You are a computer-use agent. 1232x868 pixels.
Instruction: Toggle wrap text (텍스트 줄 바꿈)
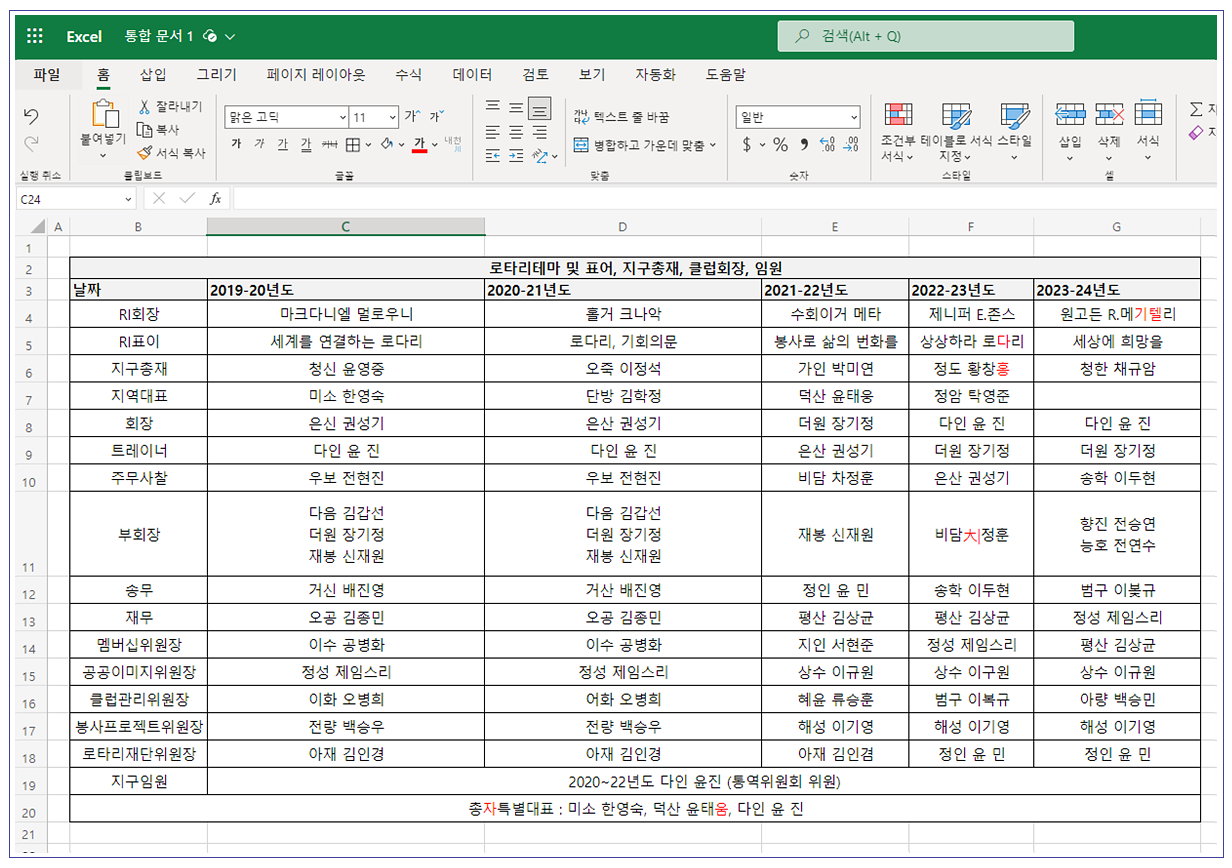tap(621, 117)
